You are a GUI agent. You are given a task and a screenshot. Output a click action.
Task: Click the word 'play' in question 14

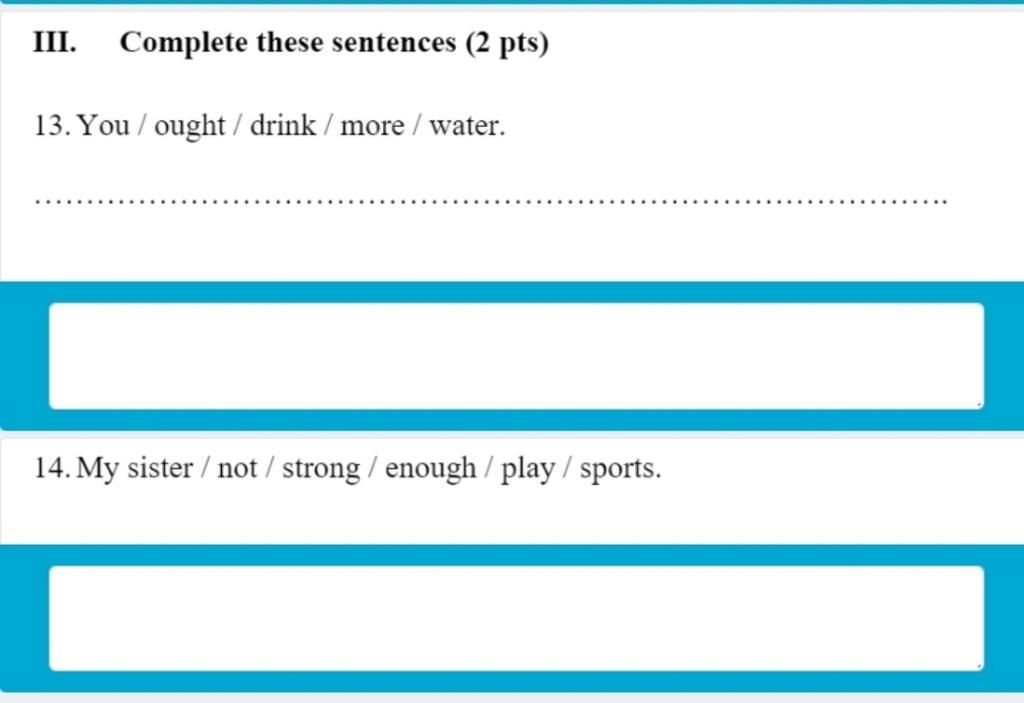click(x=528, y=469)
